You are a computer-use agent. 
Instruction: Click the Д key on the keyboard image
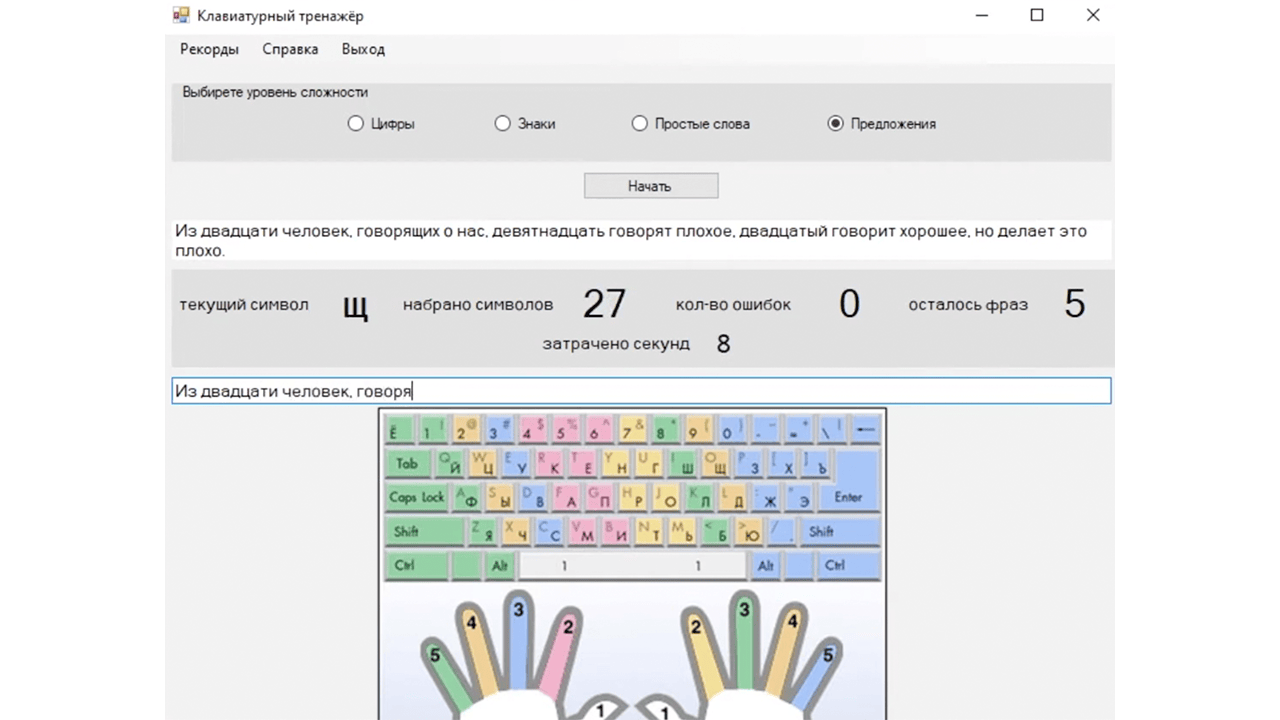pyautogui.click(x=734, y=497)
